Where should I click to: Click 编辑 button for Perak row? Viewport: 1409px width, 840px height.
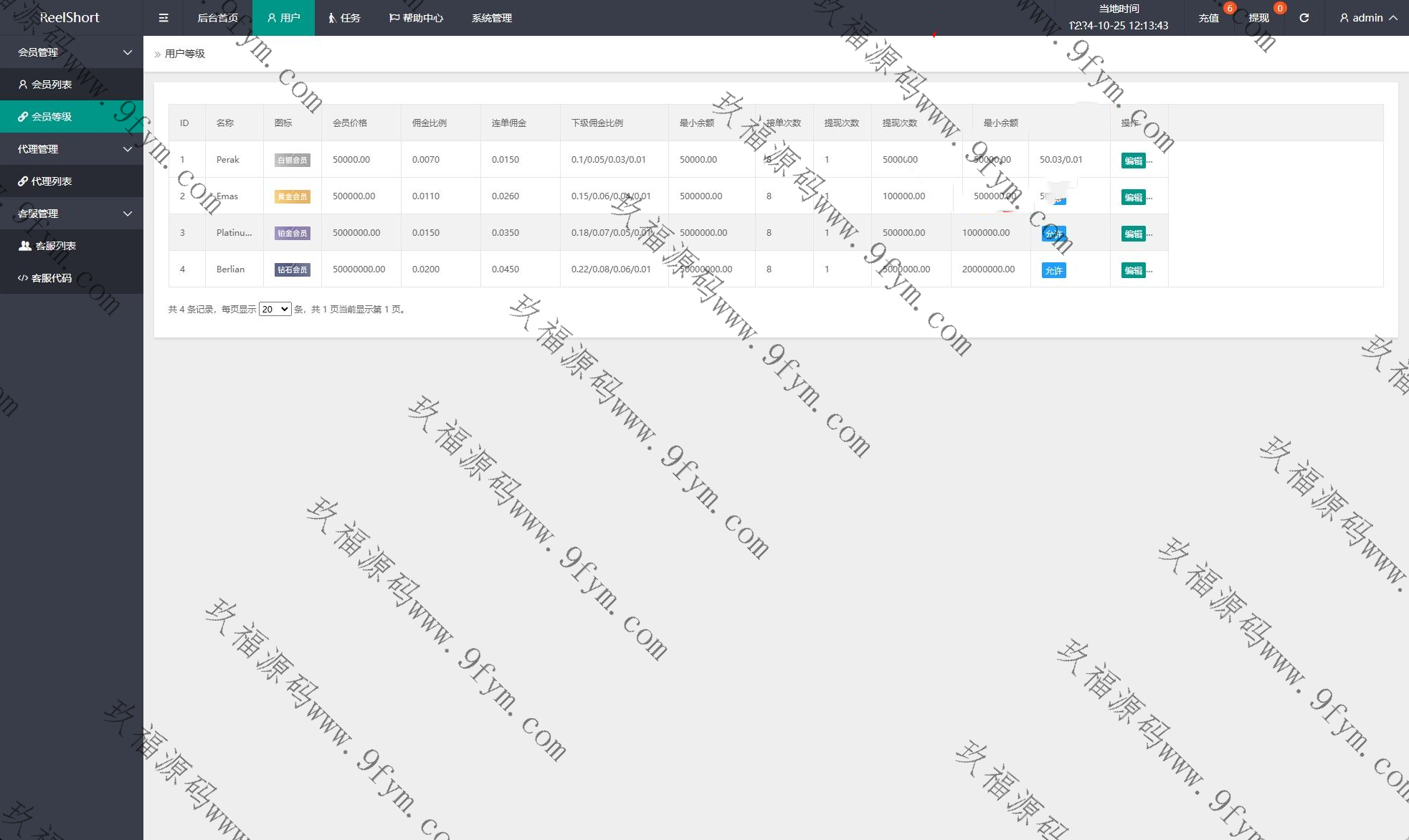(1133, 161)
